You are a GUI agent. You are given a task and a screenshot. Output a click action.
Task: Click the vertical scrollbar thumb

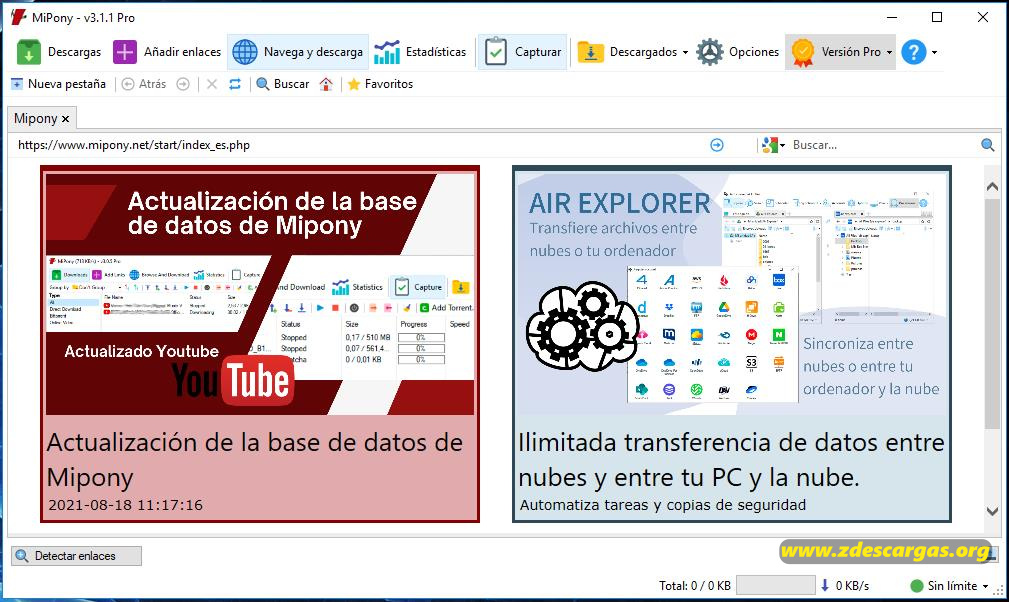pyautogui.click(x=992, y=314)
